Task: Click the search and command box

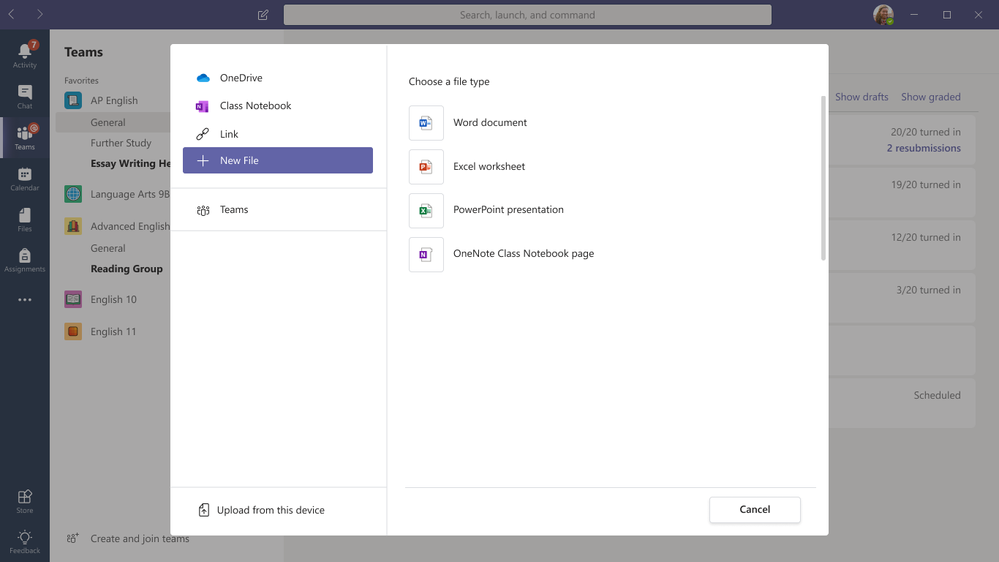Action: click(x=527, y=15)
